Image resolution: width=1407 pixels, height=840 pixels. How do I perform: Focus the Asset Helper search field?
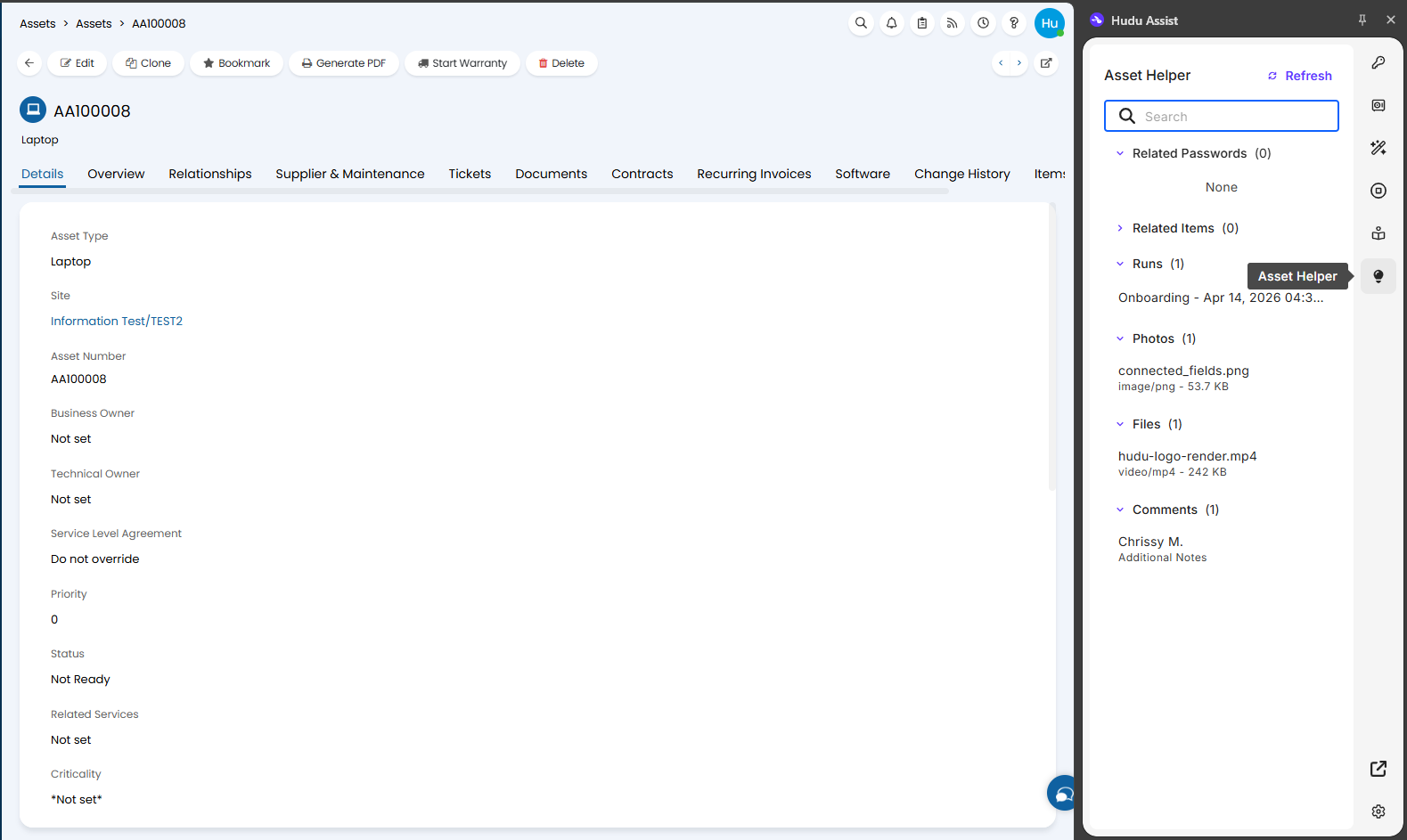pos(1222,116)
